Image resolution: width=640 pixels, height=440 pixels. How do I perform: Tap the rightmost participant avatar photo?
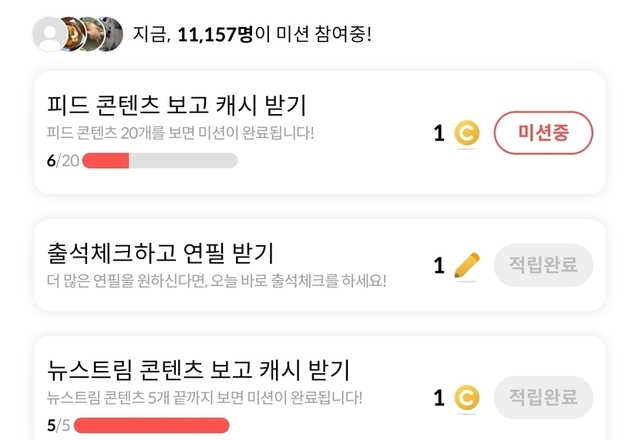pyautogui.click(x=110, y=34)
